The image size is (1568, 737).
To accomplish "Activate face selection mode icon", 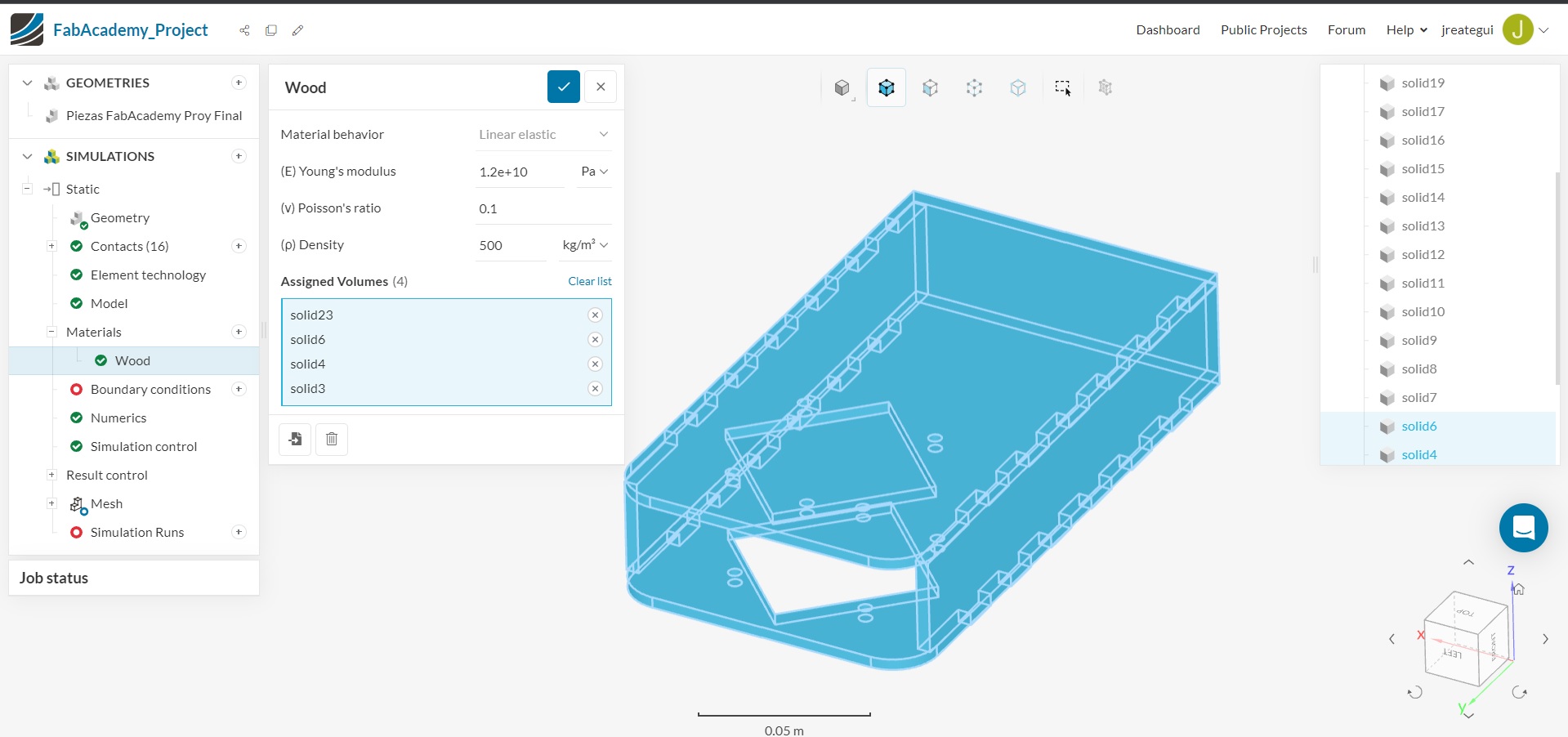I will coord(930,87).
